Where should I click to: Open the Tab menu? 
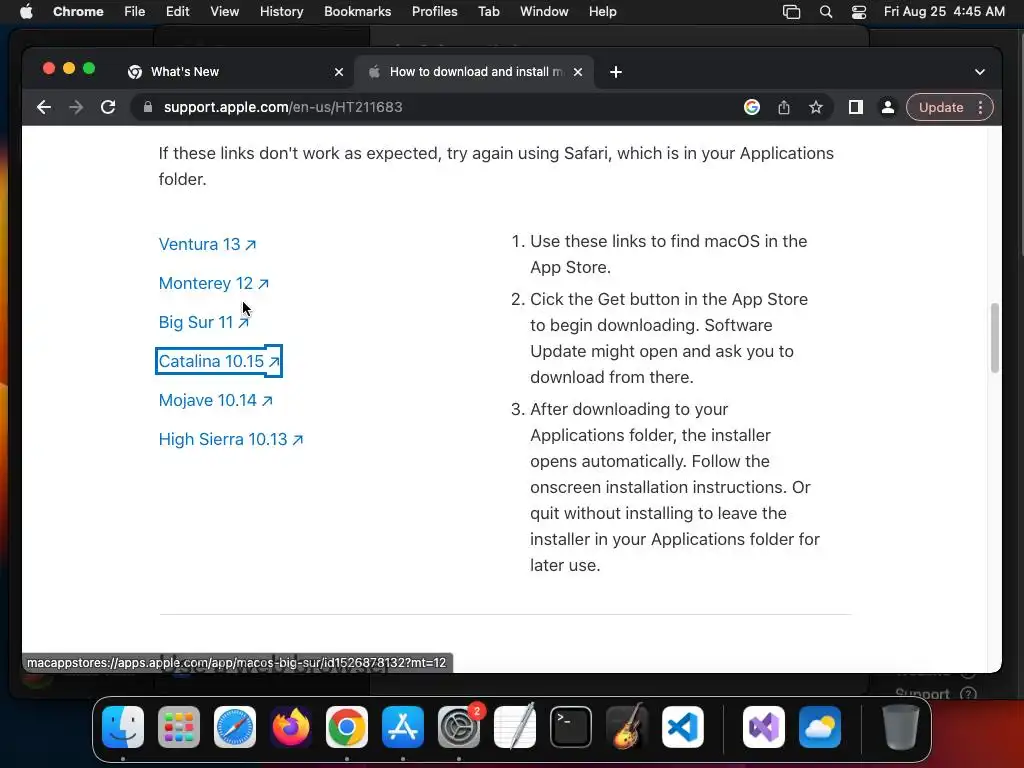488,12
